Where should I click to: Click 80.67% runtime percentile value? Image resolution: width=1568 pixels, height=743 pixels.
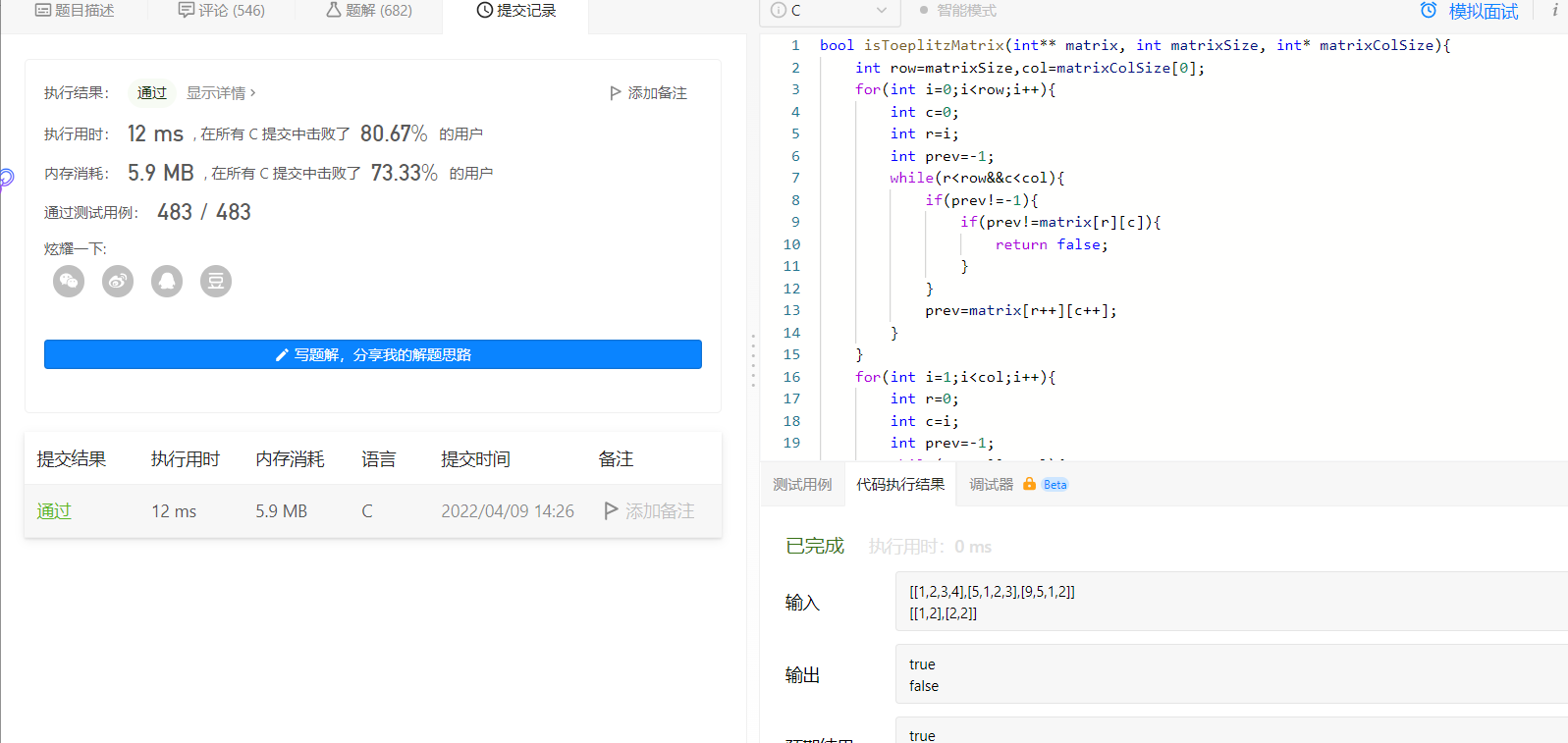(394, 133)
